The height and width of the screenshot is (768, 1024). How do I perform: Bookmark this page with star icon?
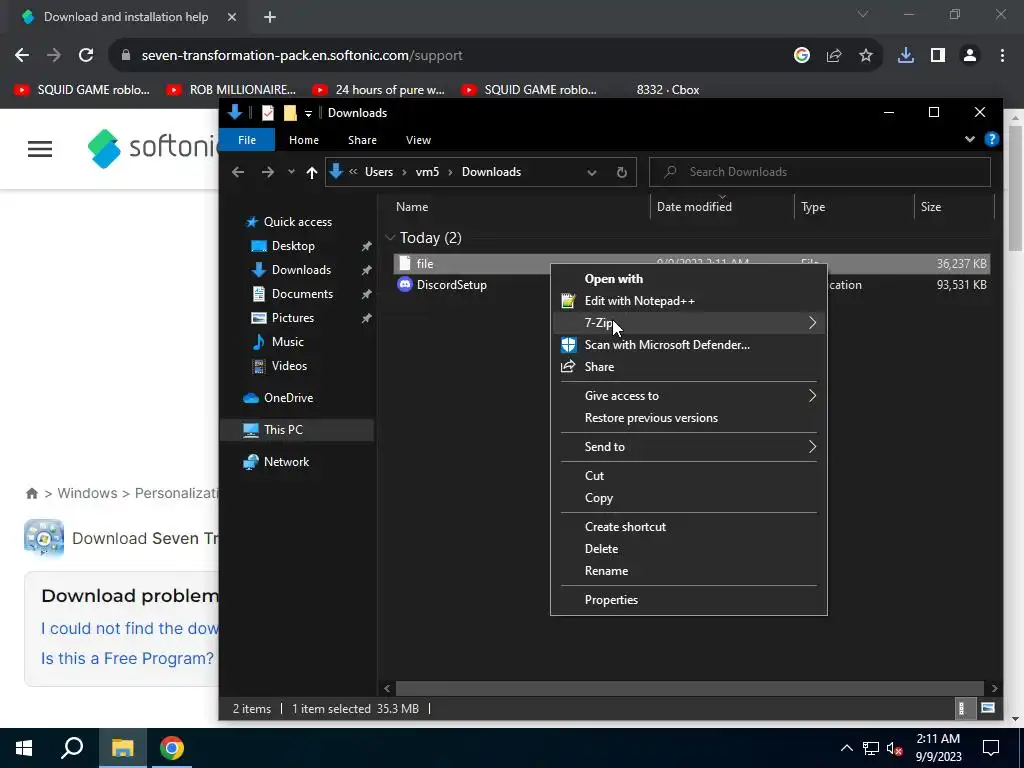tap(865, 56)
